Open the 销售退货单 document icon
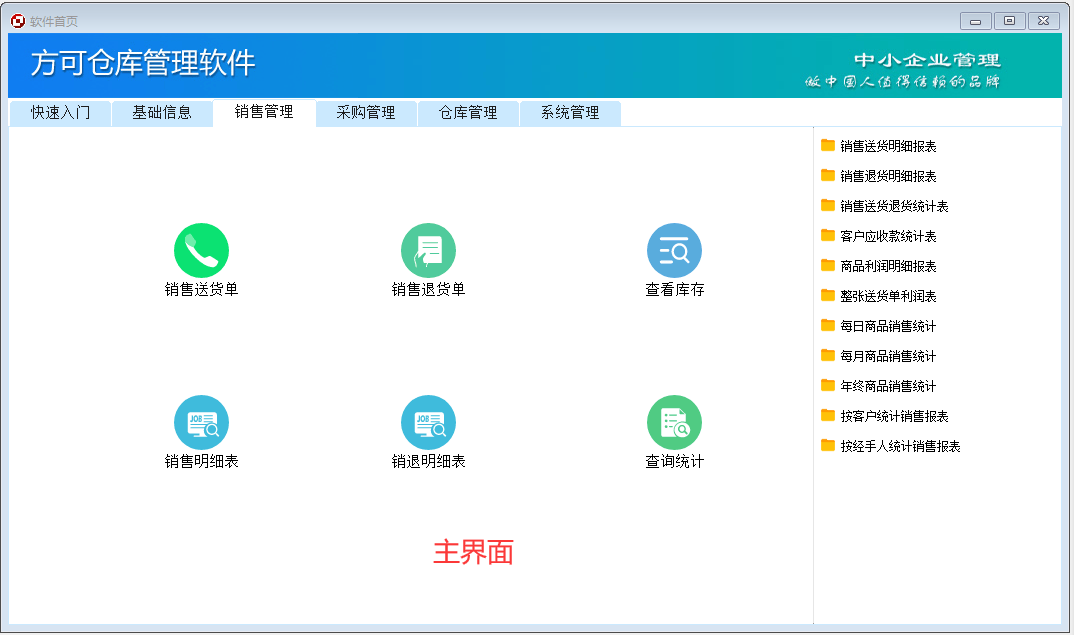The image size is (1074, 635). (428, 250)
